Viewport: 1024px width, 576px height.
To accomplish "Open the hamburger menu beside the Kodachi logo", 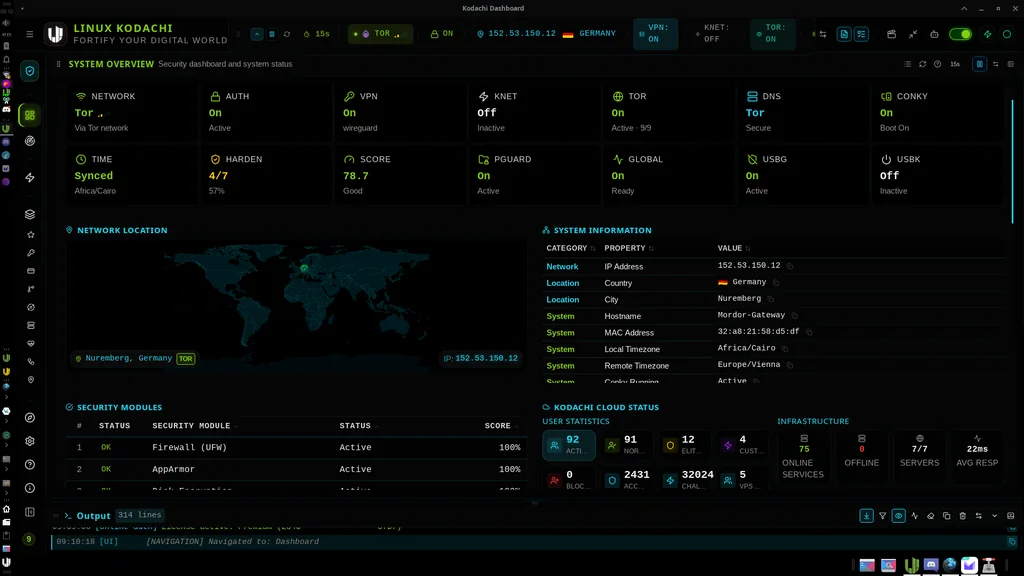I will coord(29,34).
